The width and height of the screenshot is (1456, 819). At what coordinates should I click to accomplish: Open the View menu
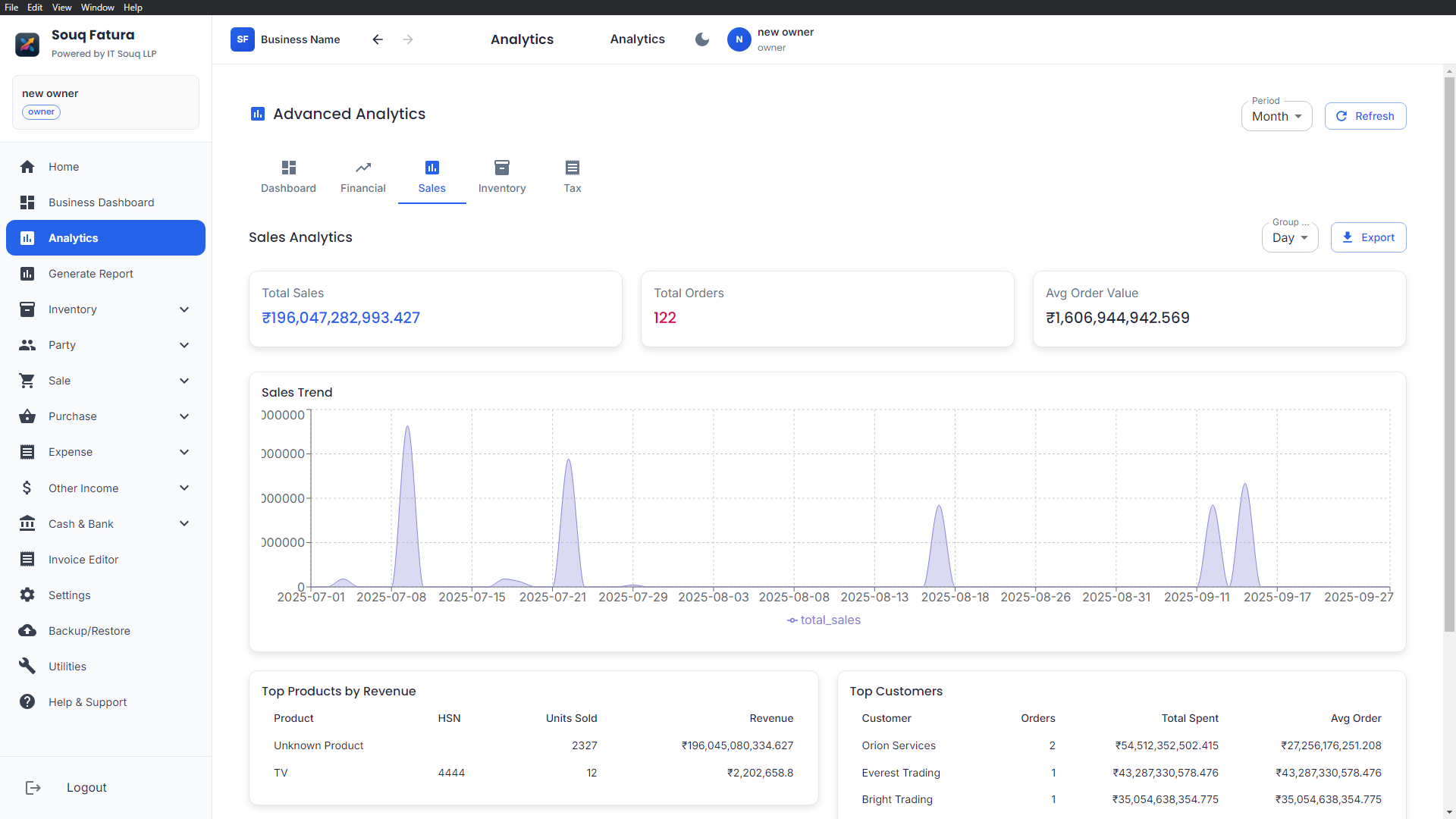click(61, 7)
